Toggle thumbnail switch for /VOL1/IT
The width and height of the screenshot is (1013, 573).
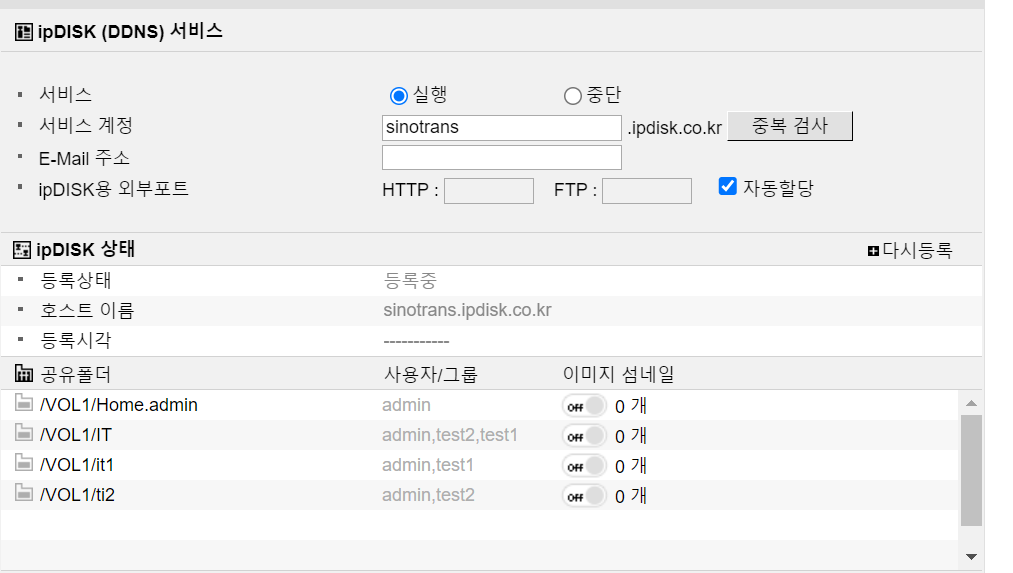point(584,435)
